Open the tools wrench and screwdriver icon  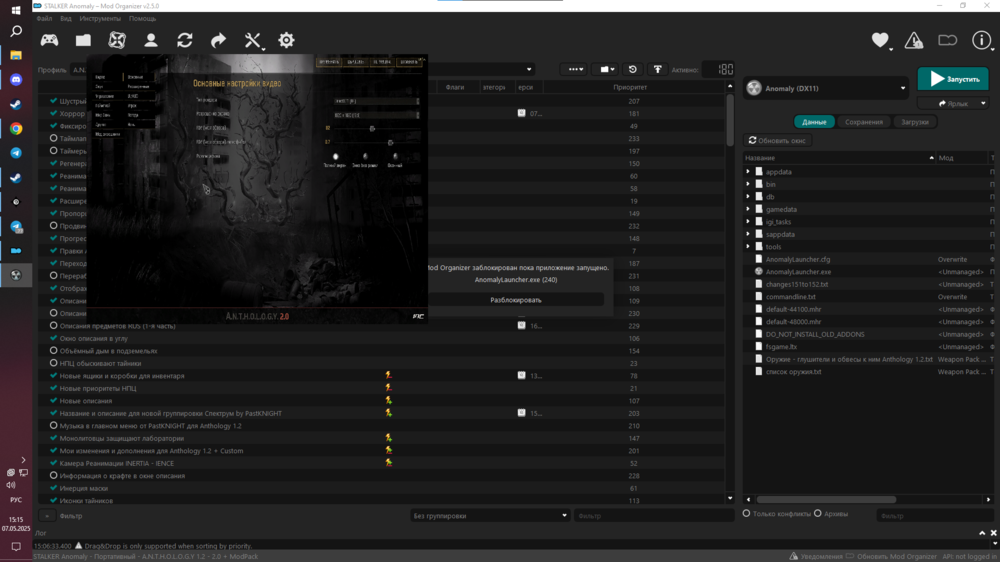click(252, 40)
